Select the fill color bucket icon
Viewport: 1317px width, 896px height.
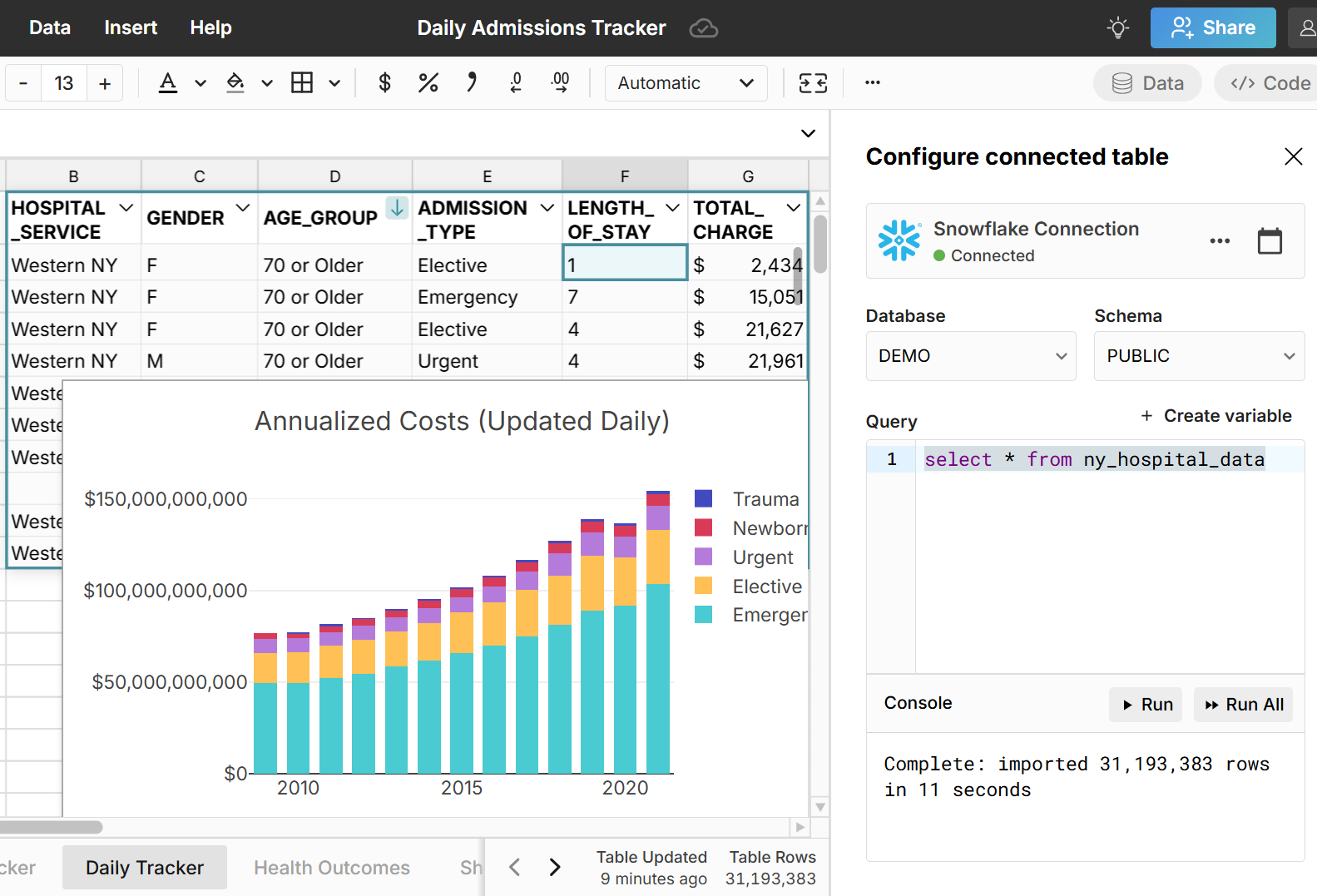(235, 83)
